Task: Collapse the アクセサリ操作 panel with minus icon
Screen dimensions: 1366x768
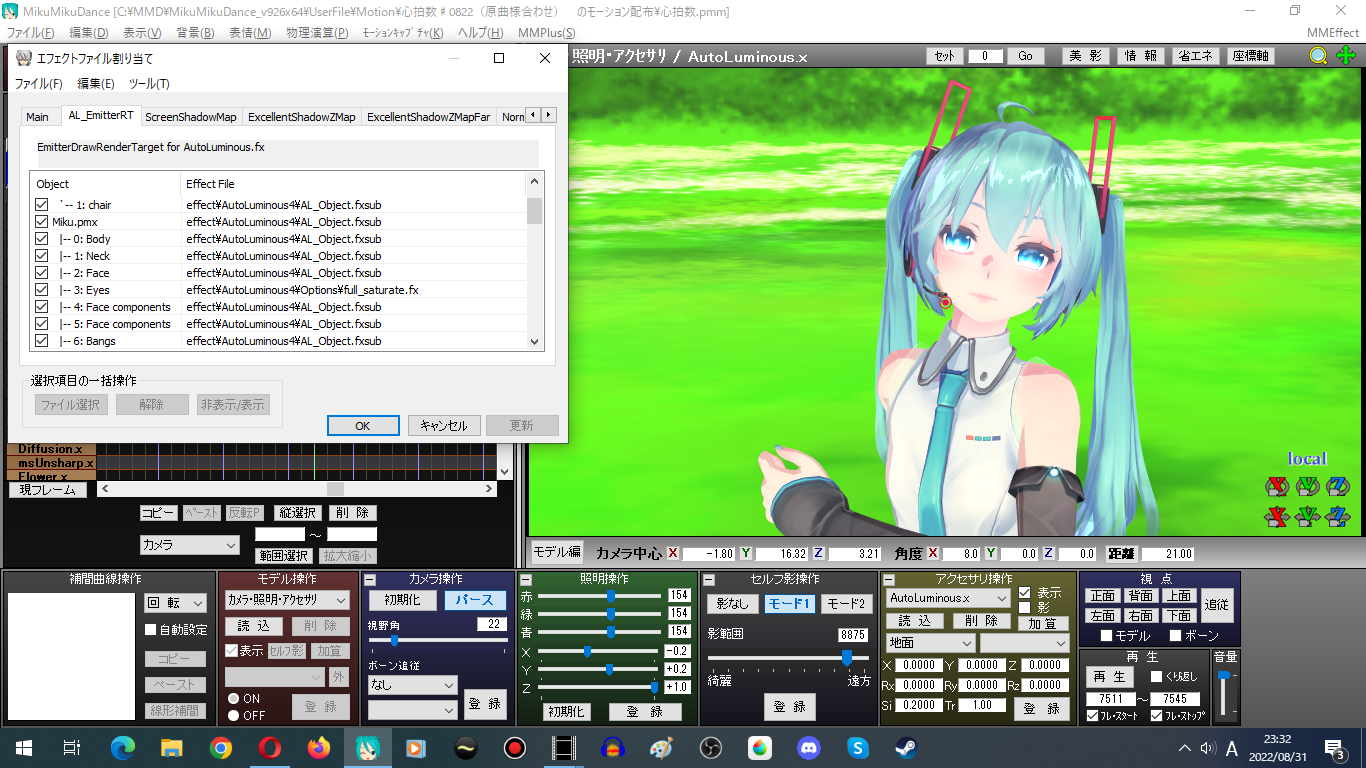Action: (x=889, y=580)
